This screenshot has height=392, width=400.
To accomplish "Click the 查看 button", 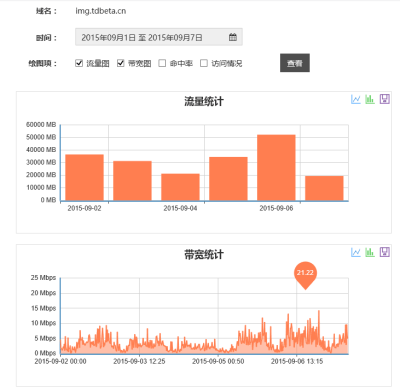I will tap(295, 63).
